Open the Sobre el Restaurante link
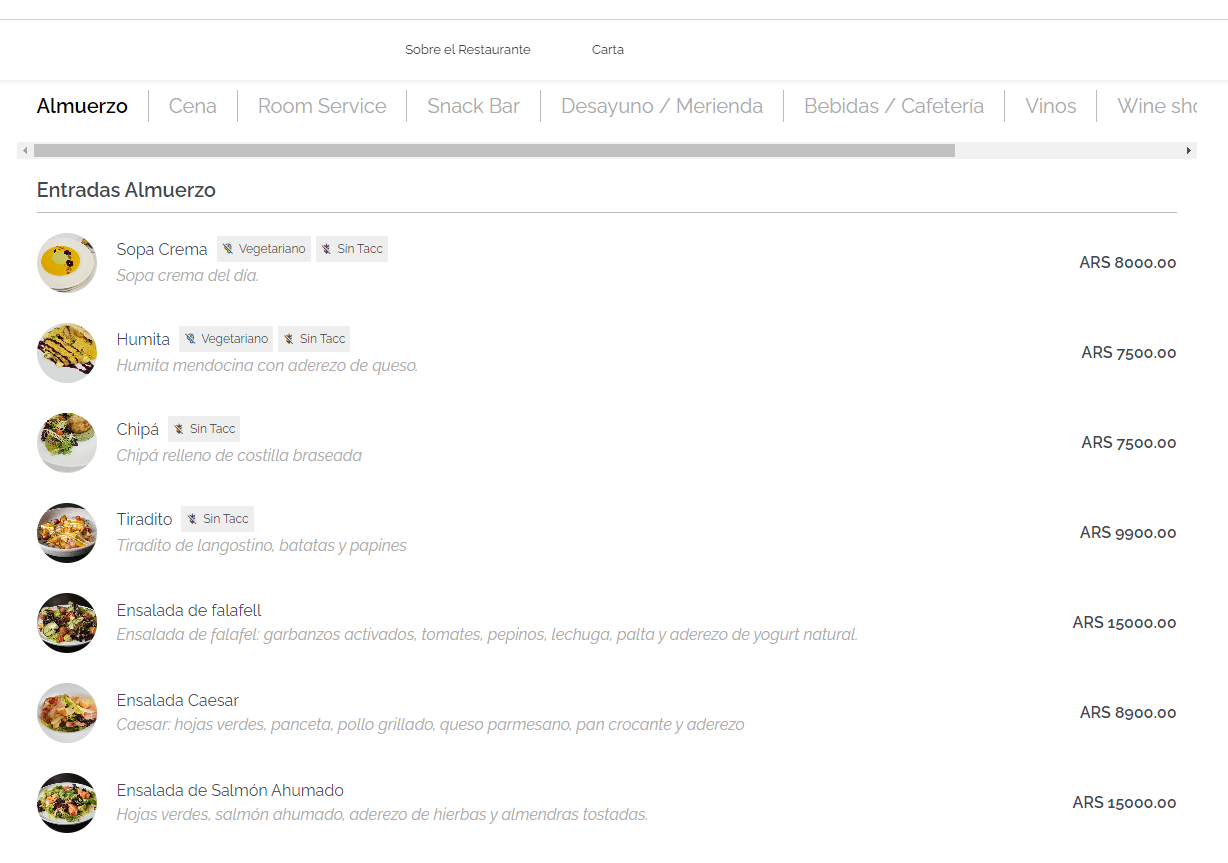Screen dimensions: 1228x863 tap(467, 50)
